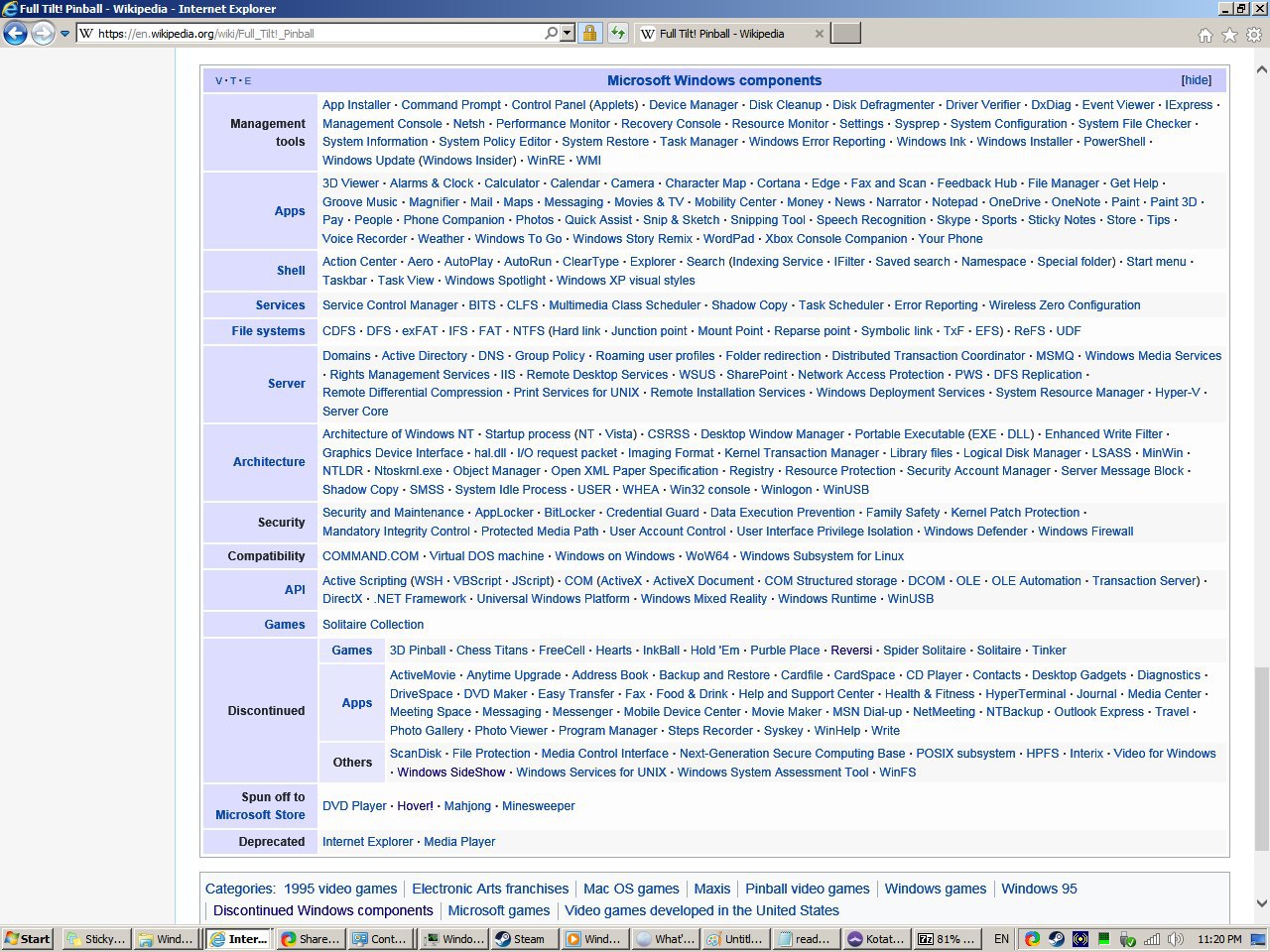Open the 3D Pinball link
1270x952 pixels.
[x=418, y=651]
